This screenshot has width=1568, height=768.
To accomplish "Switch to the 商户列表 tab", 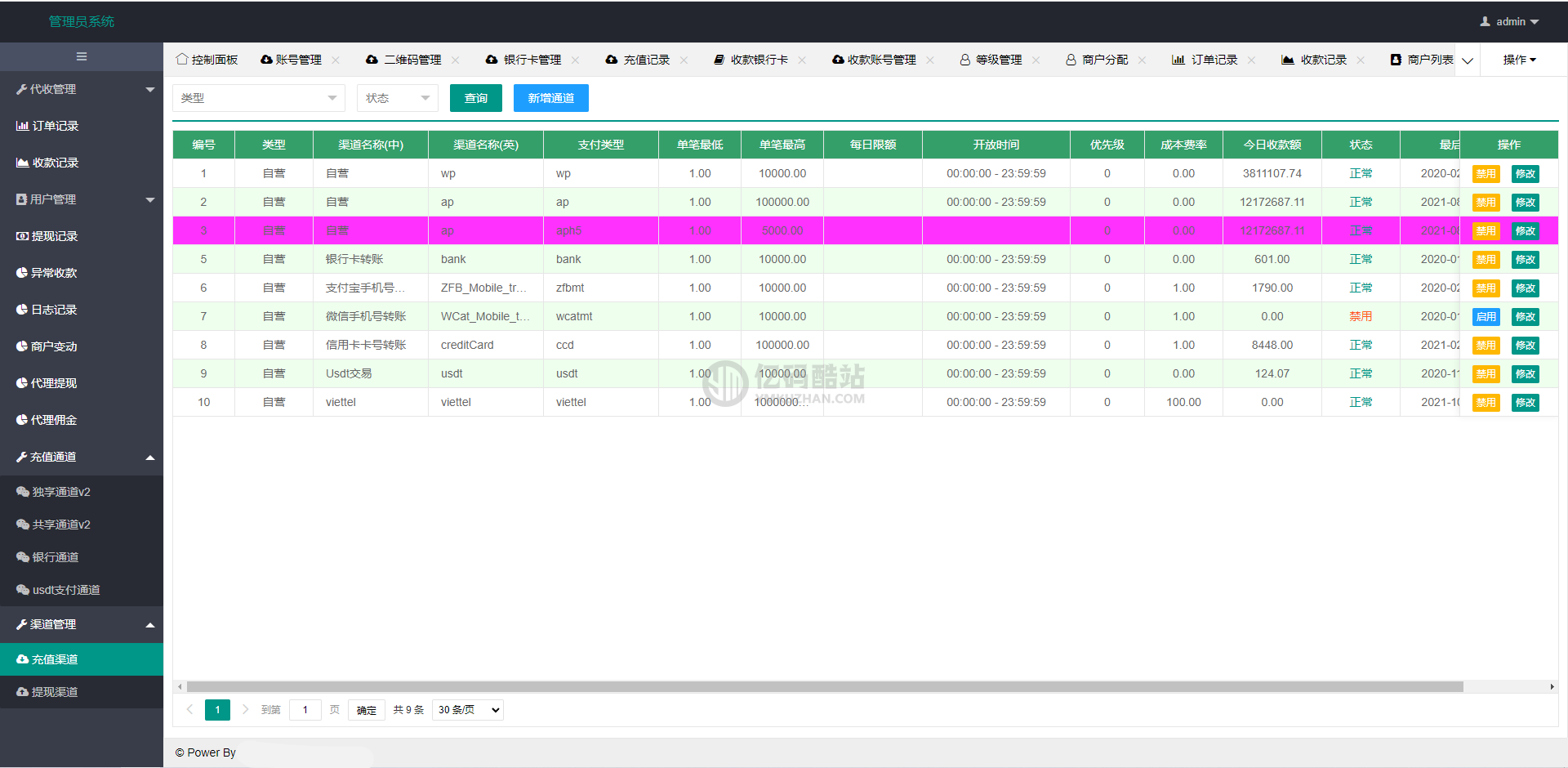I will tap(1422, 60).
